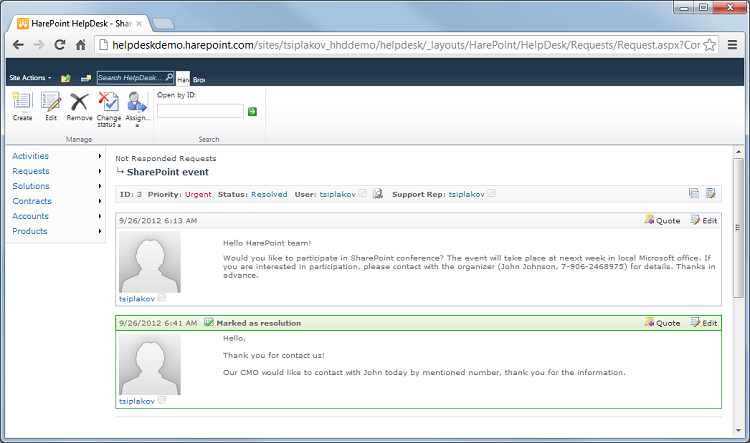Click the tag and notes icon beside the search box

coord(86,78)
